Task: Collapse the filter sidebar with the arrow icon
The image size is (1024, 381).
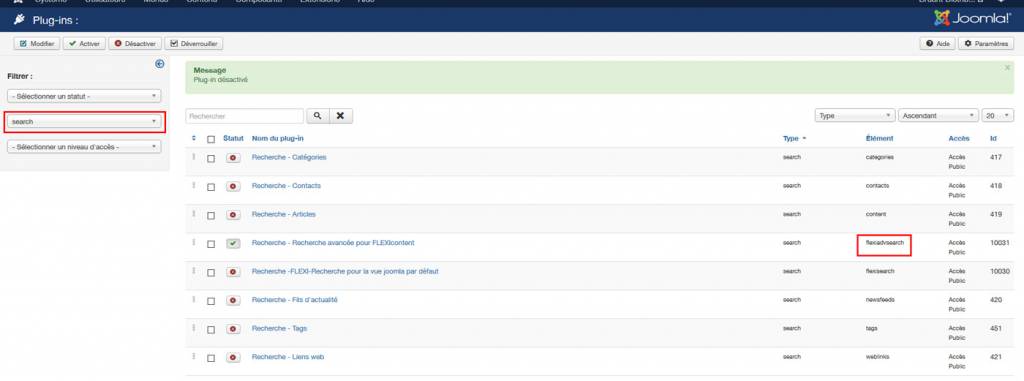Action: pos(159,63)
